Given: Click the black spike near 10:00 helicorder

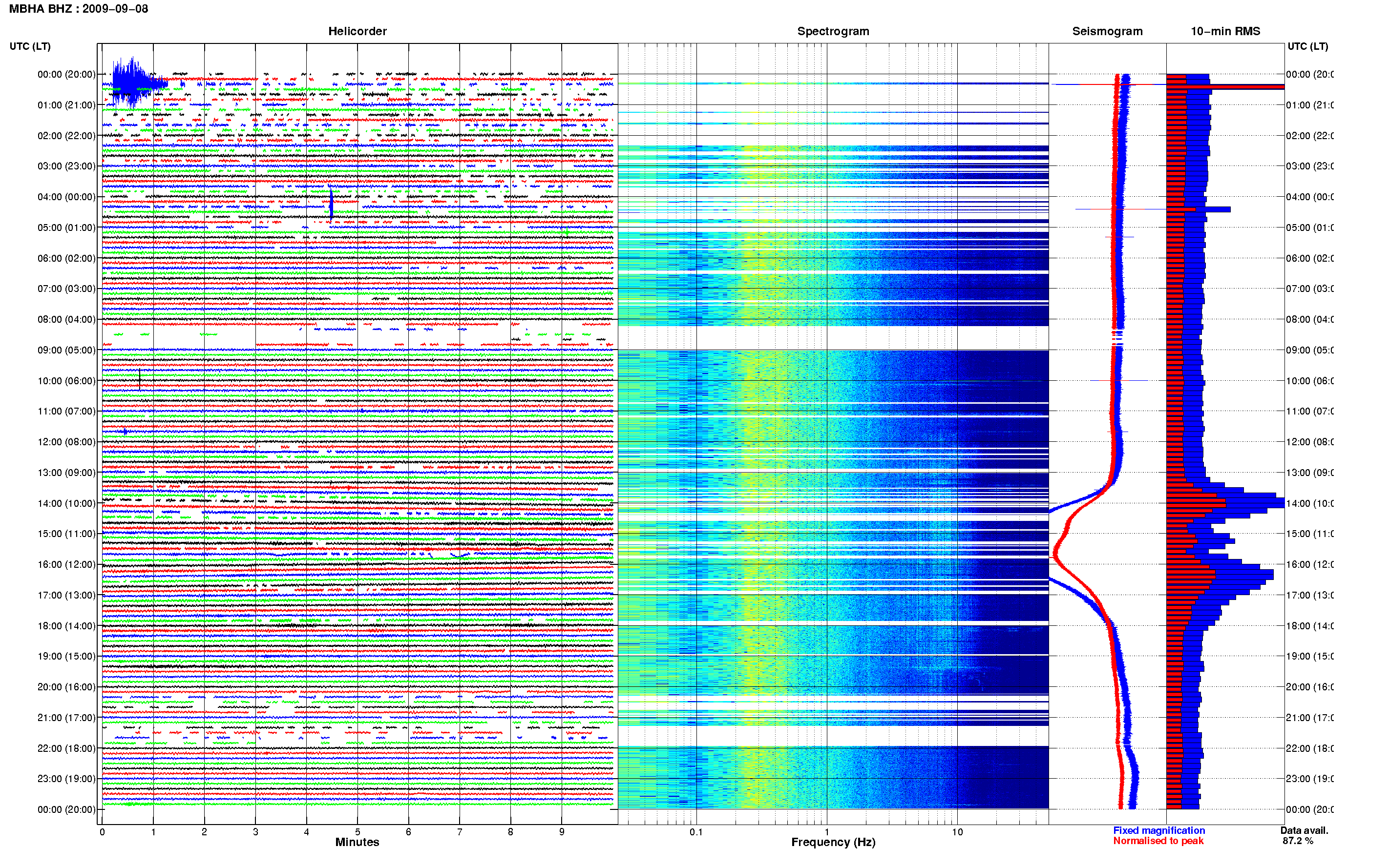Looking at the screenshot, I should [140, 379].
